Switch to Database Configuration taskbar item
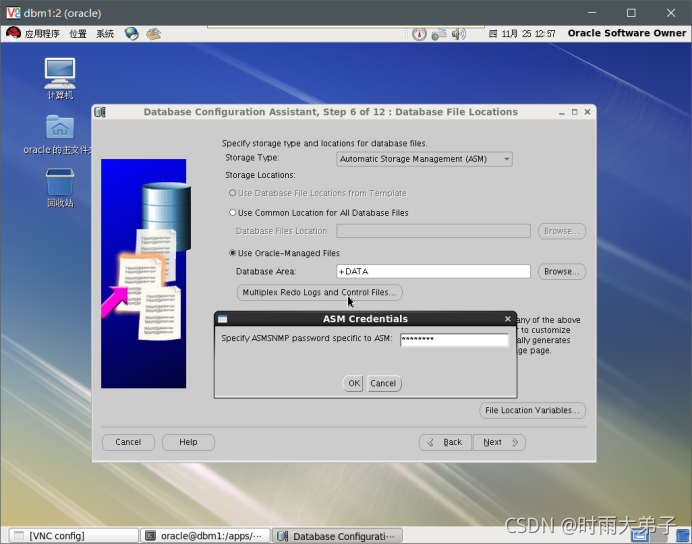 coord(337,536)
